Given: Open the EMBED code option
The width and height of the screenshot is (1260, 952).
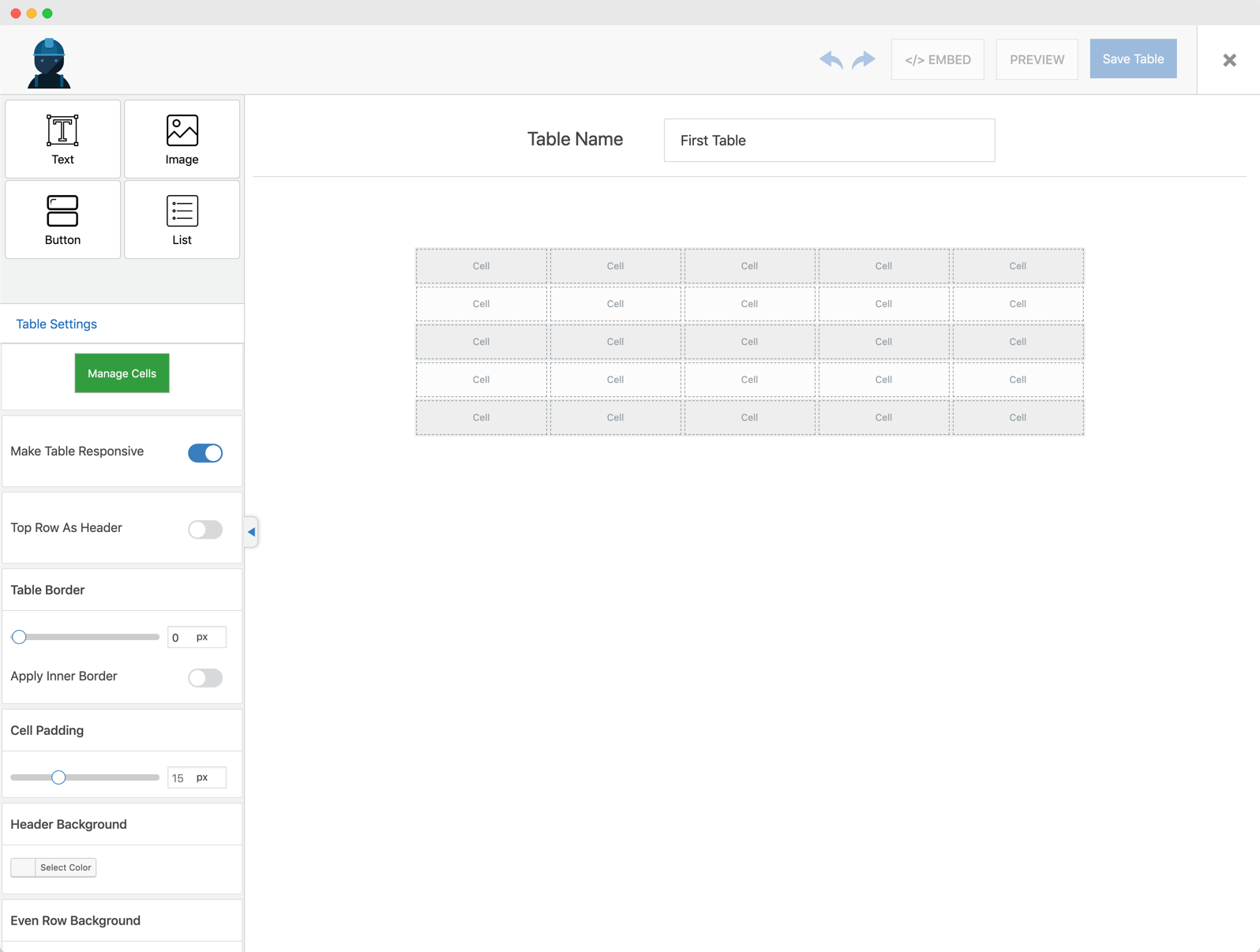Looking at the screenshot, I should [937, 60].
